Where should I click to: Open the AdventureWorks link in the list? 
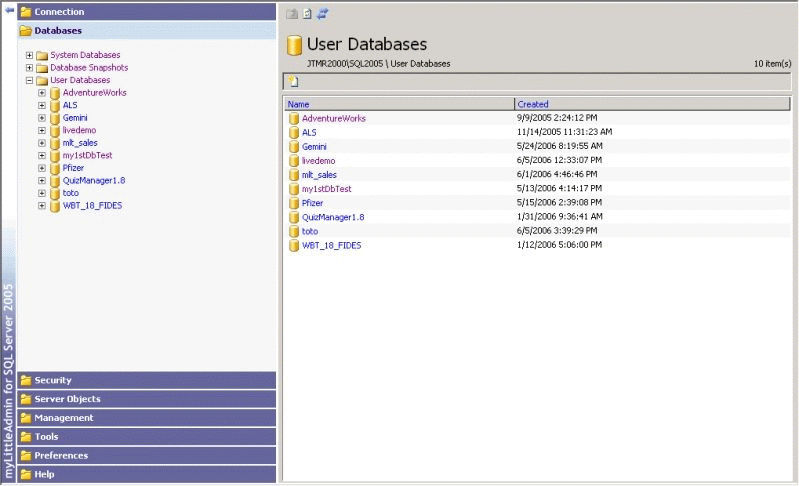[334, 118]
